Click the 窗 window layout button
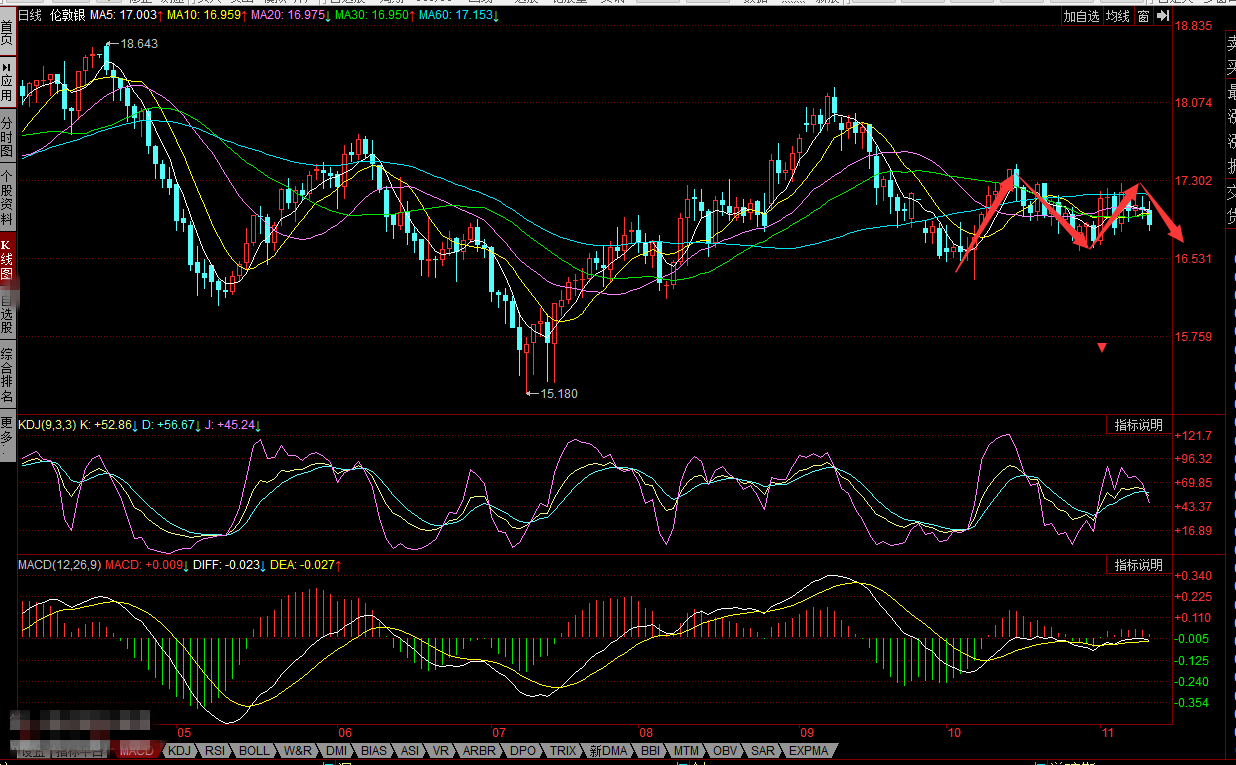The width and height of the screenshot is (1236, 765). point(1142,16)
